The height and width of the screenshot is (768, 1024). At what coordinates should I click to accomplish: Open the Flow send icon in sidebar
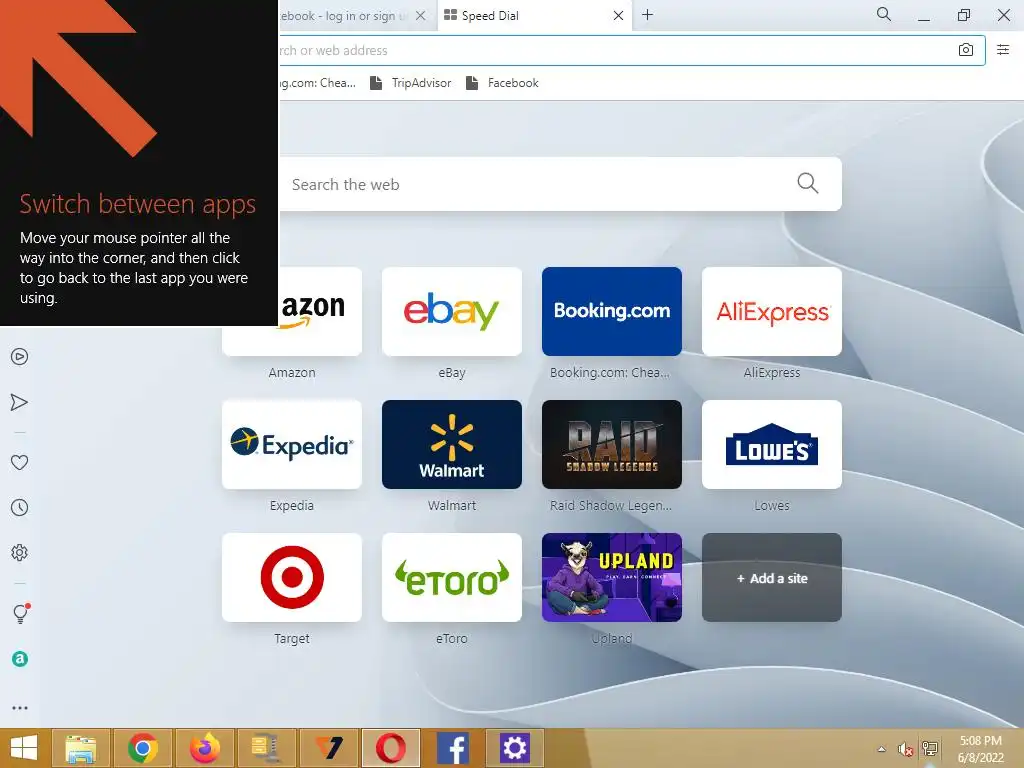[x=20, y=402]
